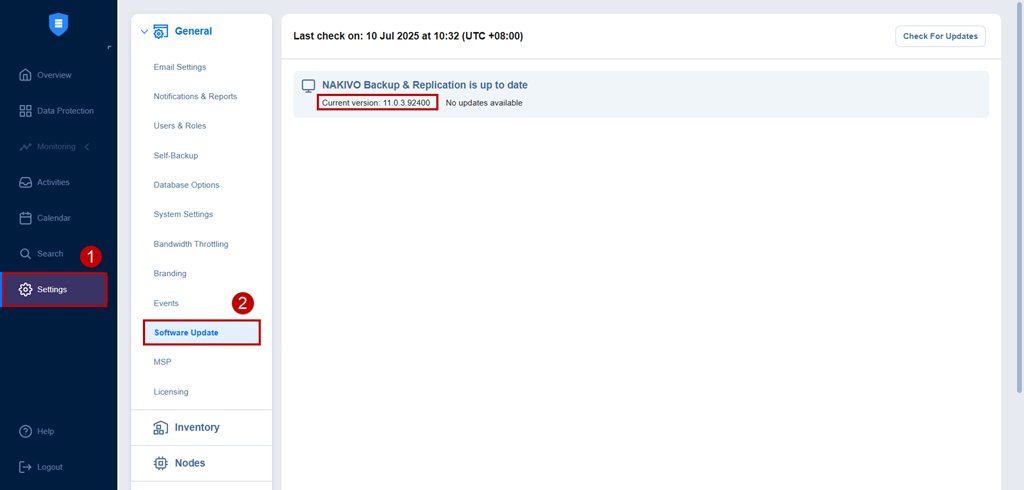Click the Monitoring chart icon

(25, 147)
